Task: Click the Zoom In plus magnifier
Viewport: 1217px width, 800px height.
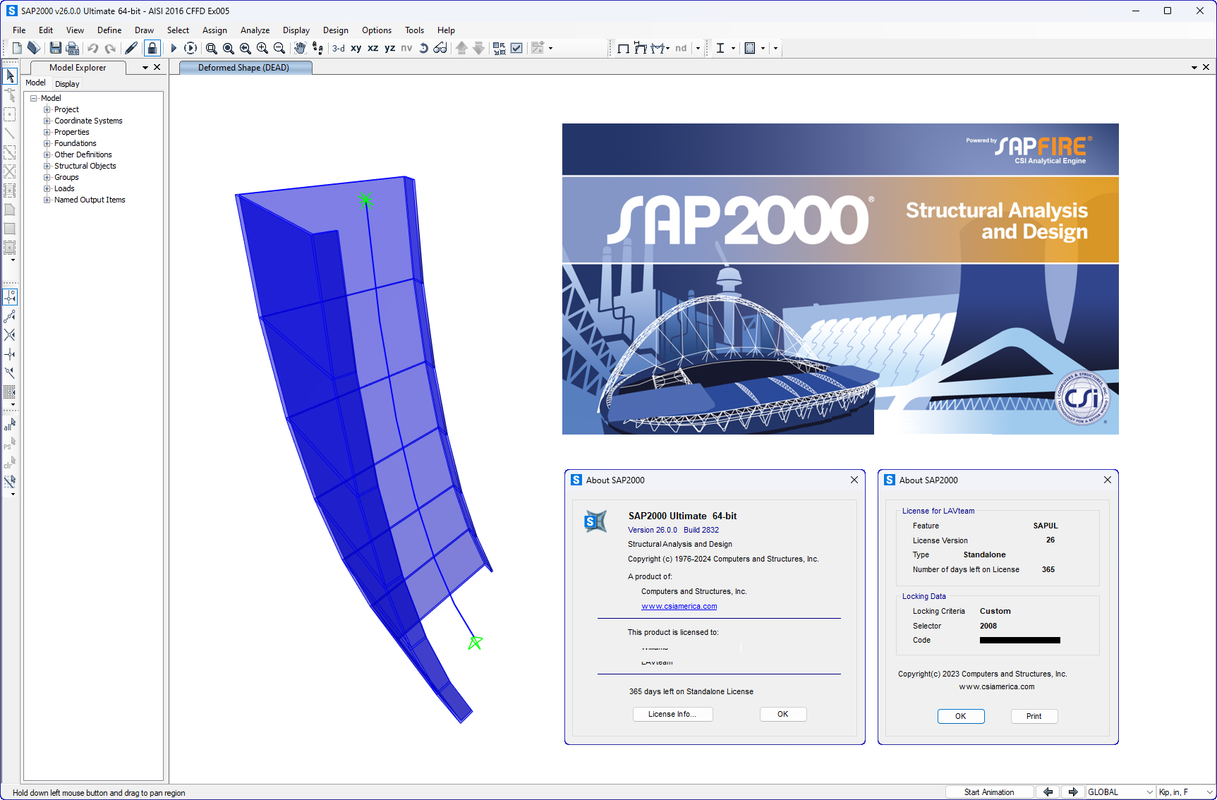Action: coord(262,48)
